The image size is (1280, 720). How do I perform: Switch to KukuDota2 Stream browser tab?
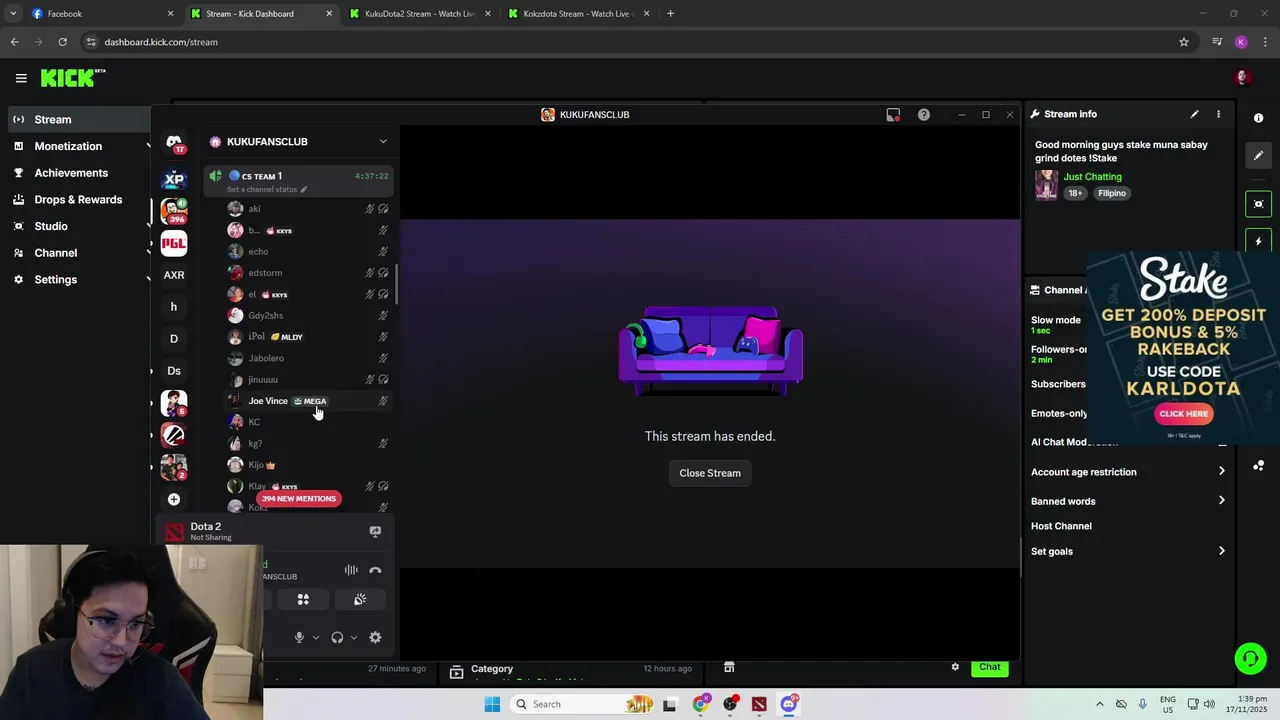pos(420,14)
